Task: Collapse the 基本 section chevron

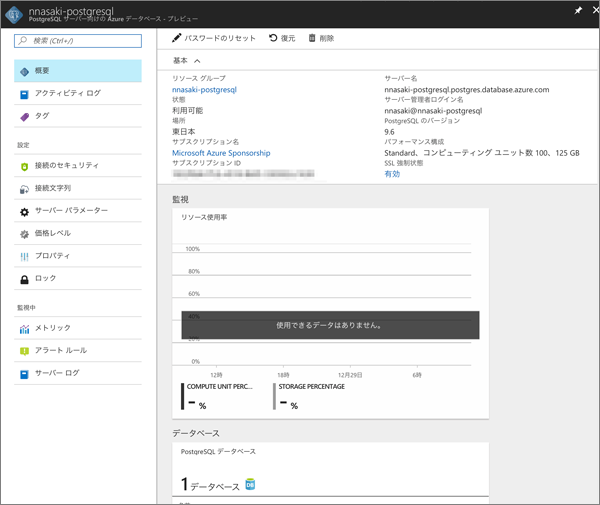Action: [197, 61]
